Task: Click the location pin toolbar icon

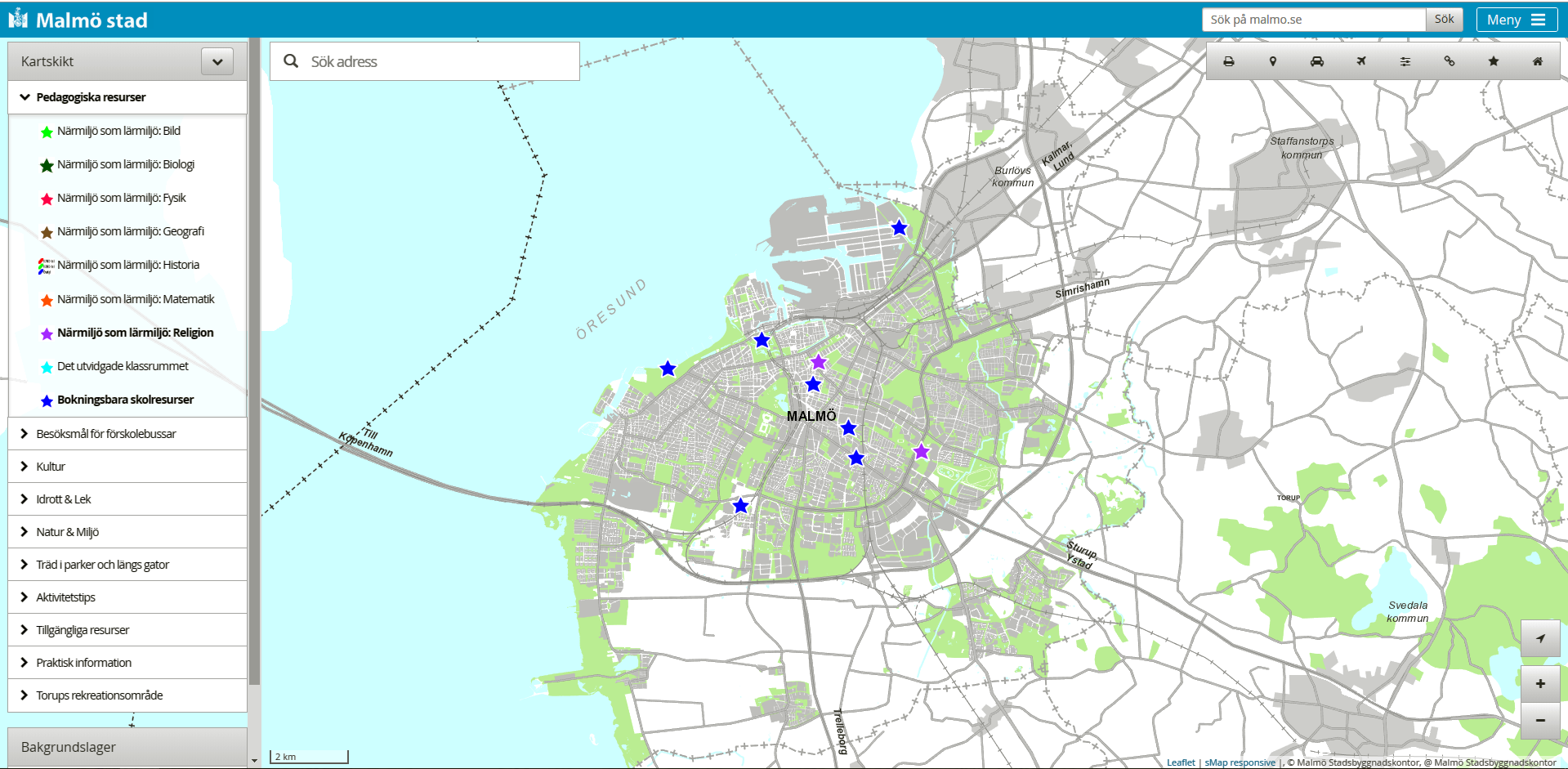Action: [x=1272, y=61]
